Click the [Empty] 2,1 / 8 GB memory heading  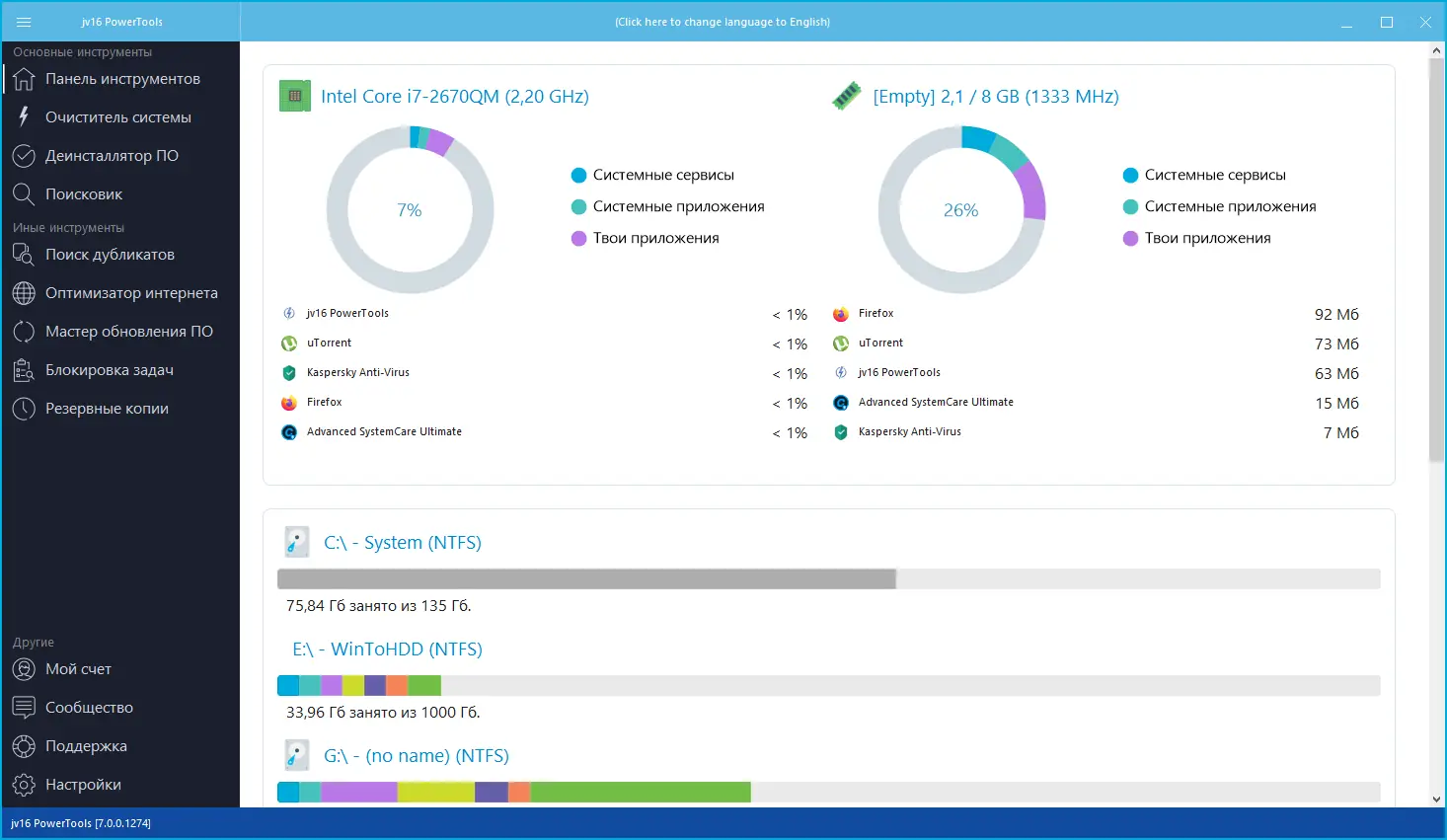(x=996, y=97)
